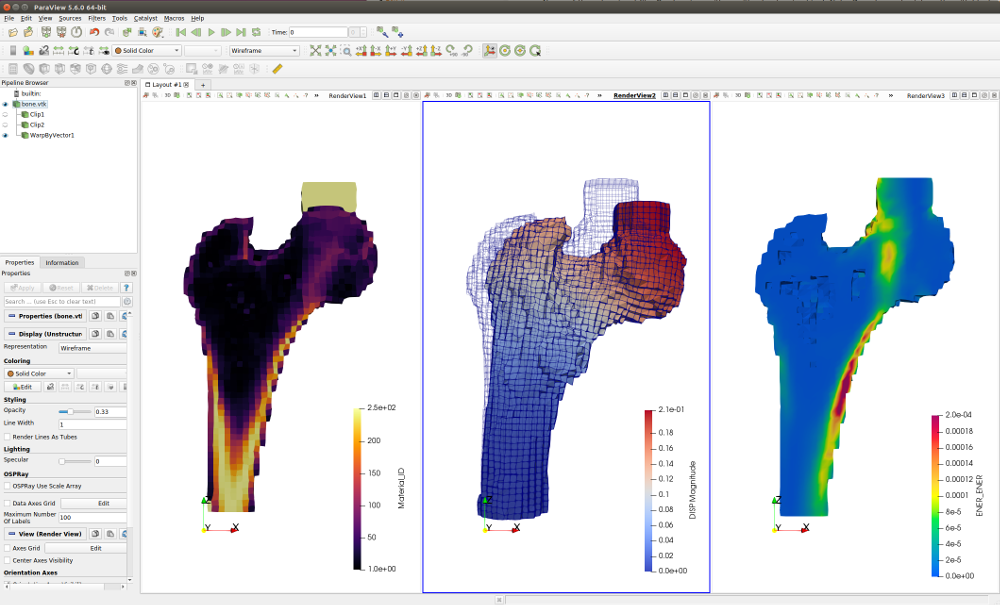Viewport: 1000px width, 605px height.
Task: Open the File menu
Action: (x=9, y=18)
